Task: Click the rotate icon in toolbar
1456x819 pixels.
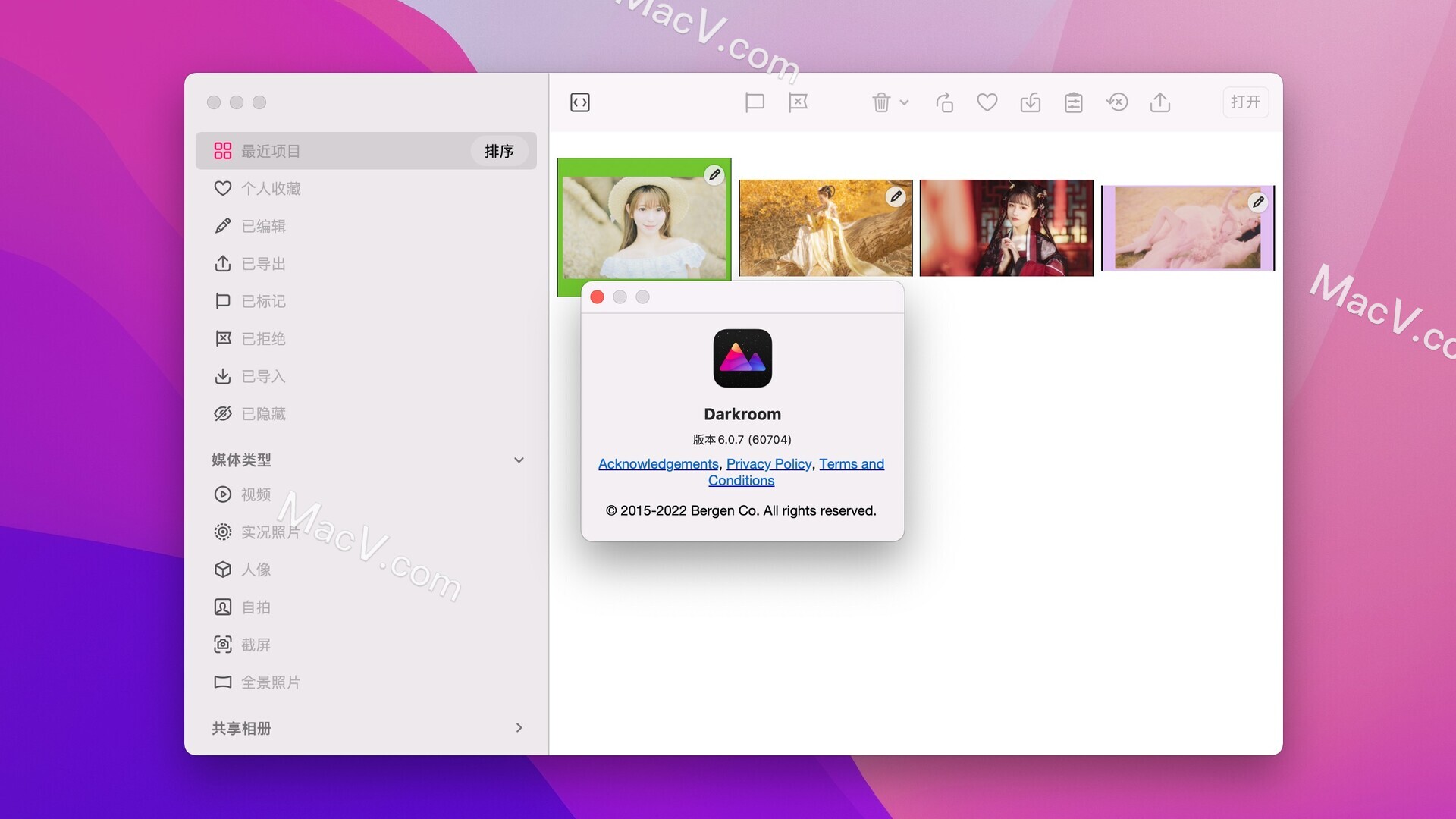Action: [x=944, y=102]
